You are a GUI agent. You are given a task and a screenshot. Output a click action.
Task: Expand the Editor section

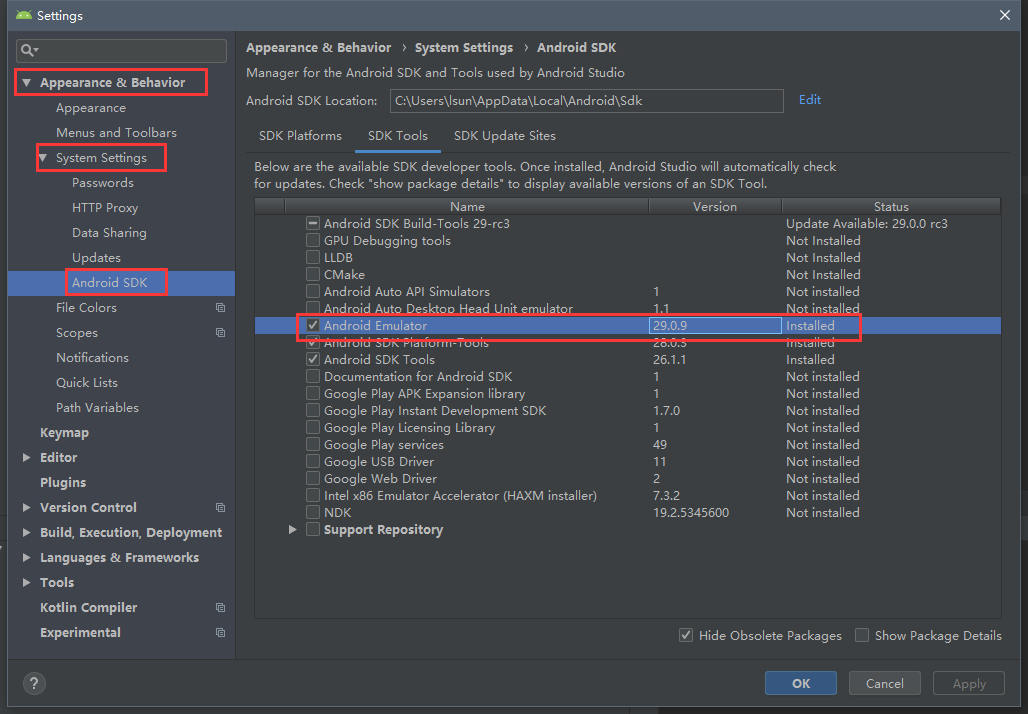coord(26,458)
